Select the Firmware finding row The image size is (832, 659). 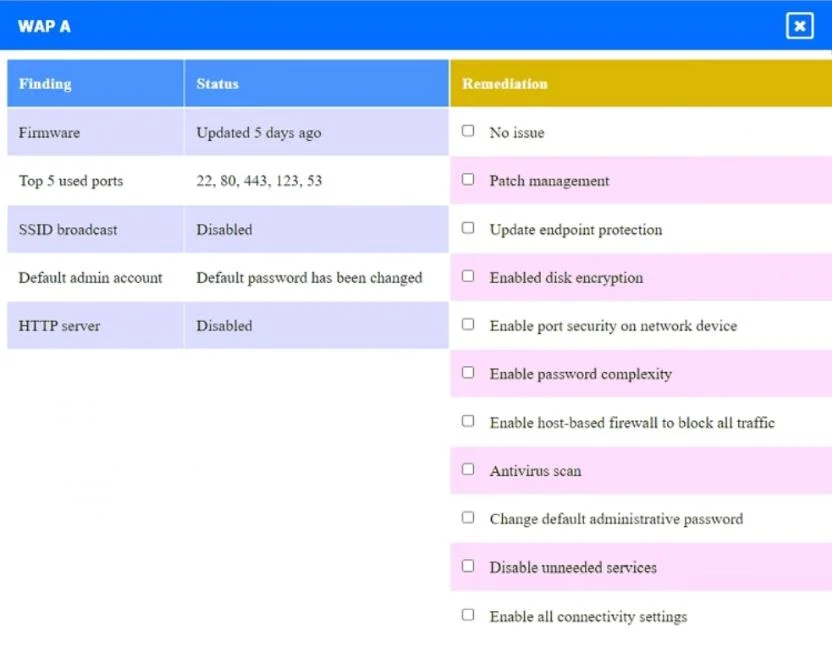(x=228, y=132)
